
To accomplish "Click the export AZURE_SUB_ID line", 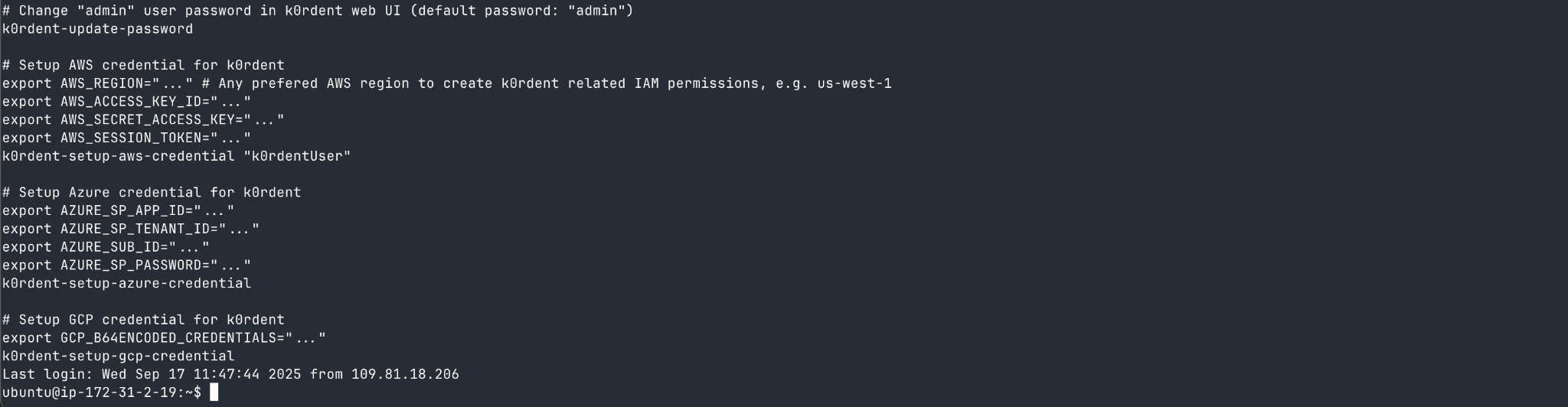I will tap(106, 247).
